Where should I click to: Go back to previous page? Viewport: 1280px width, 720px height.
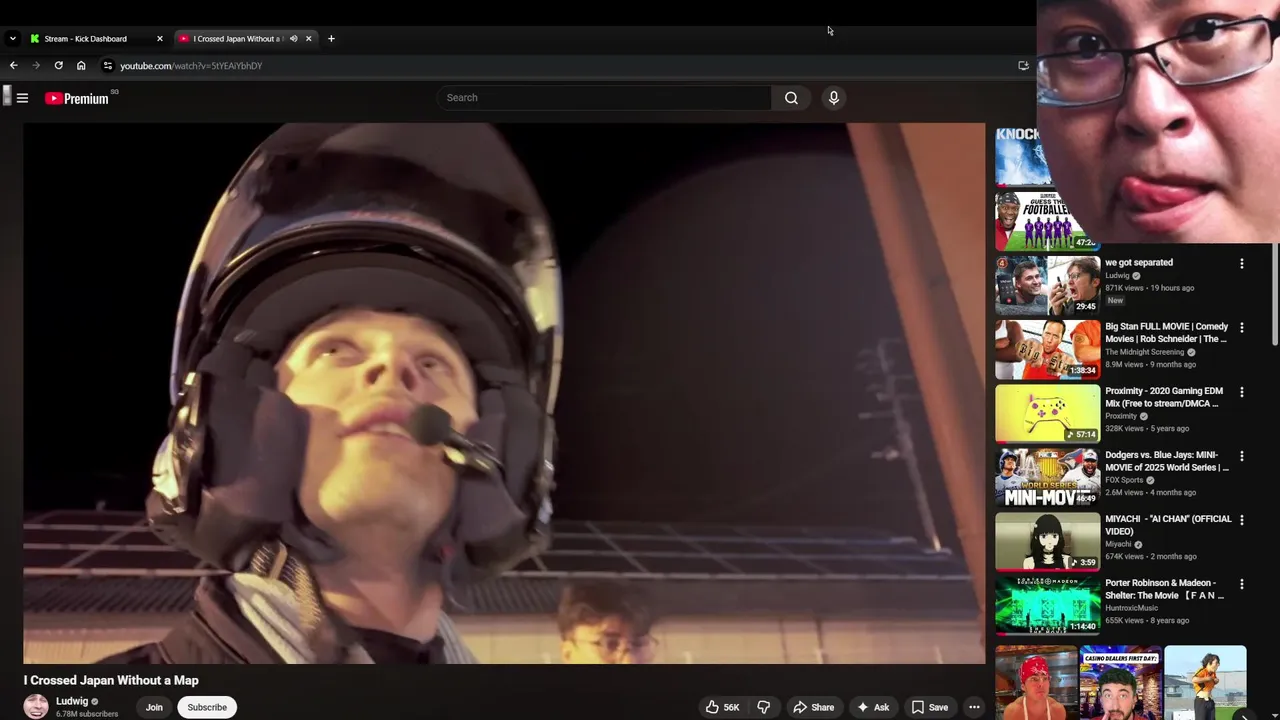pos(13,66)
